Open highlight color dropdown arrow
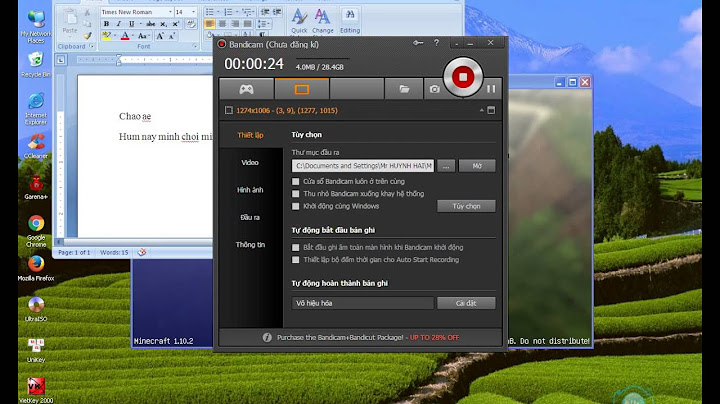 coord(115,36)
